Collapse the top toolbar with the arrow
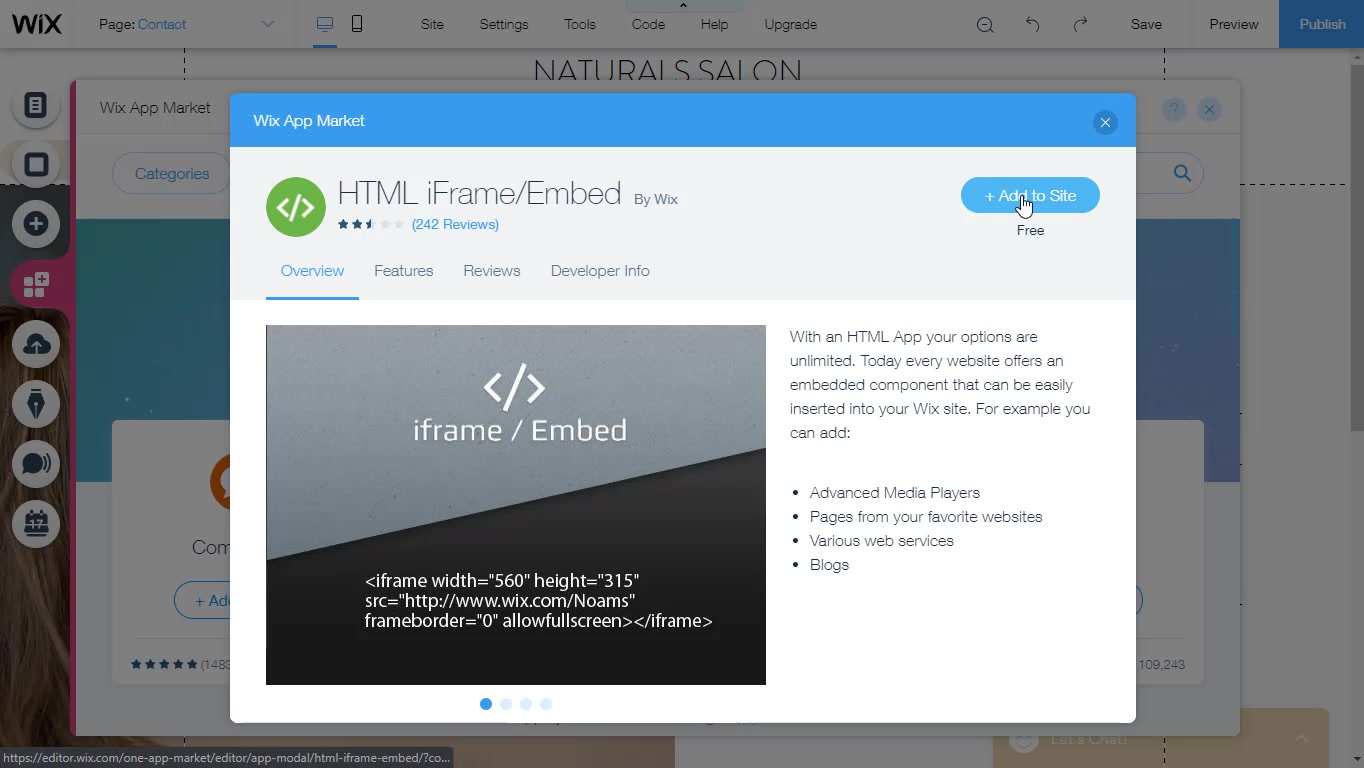Viewport: 1364px width, 768px height. pos(683,6)
